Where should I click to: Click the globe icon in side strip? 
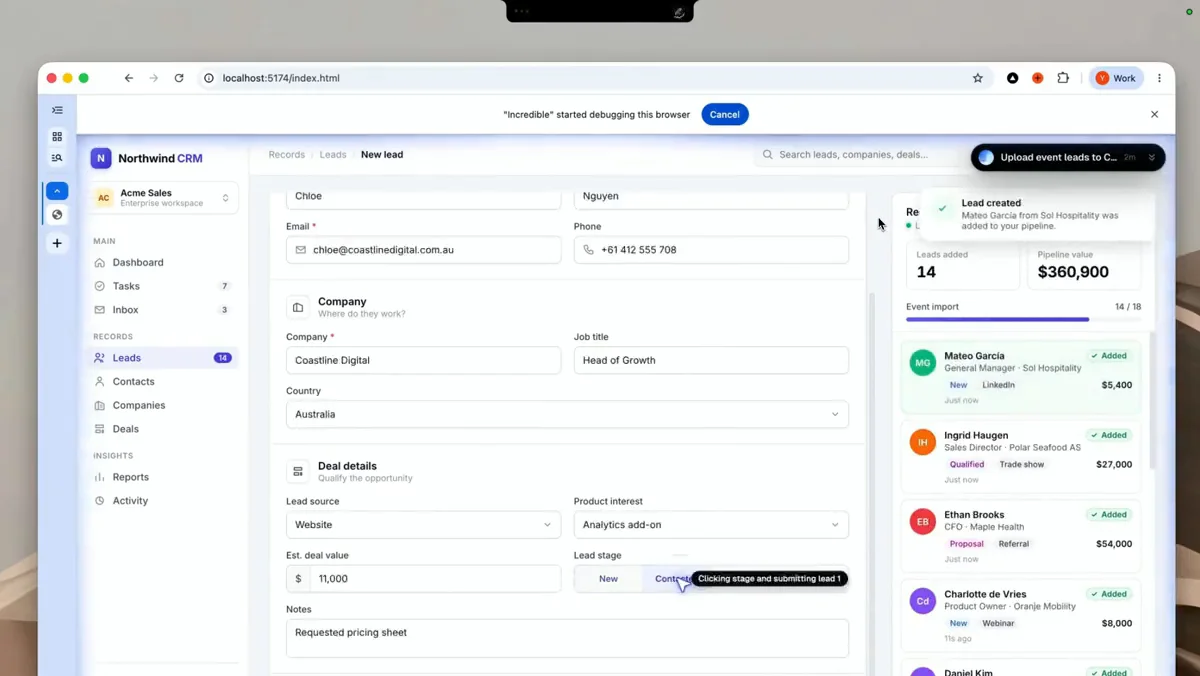57,215
